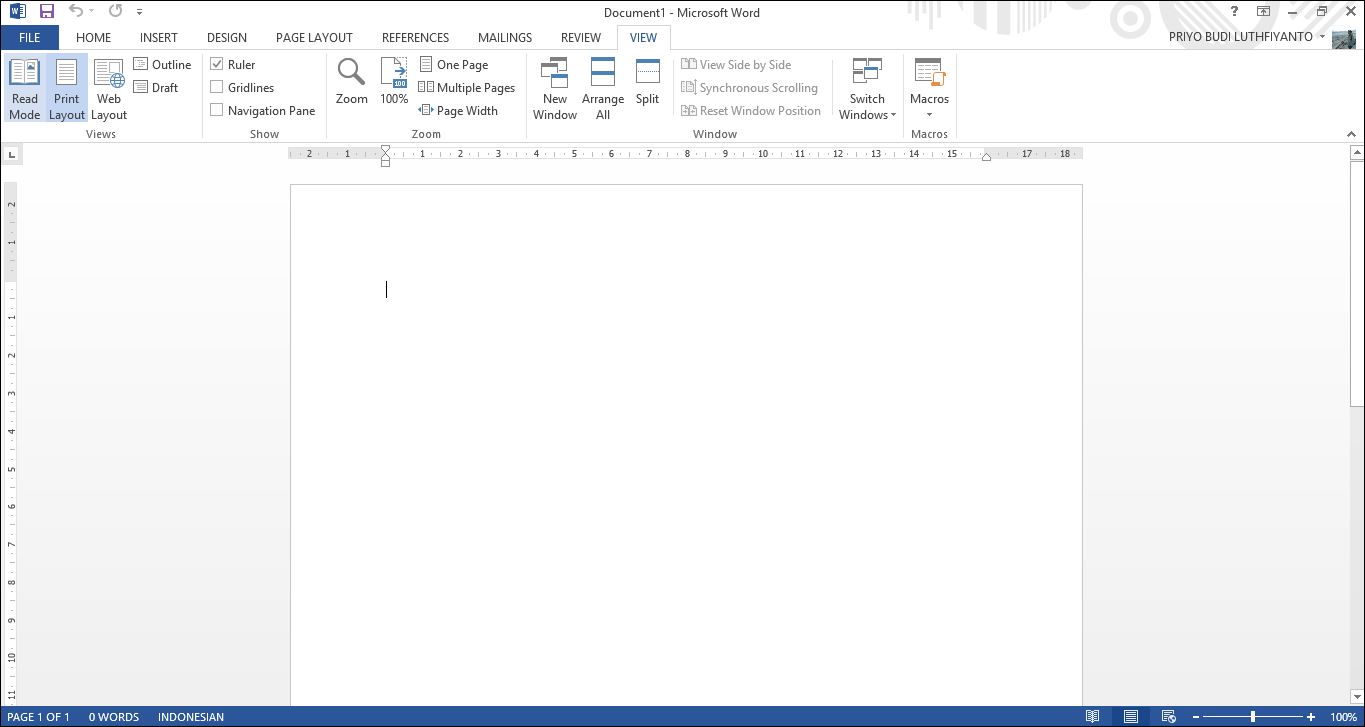Enable the Gridlines checkbox
The width and height of the screenshot is (1365, 727).
[x=217, y=87]
